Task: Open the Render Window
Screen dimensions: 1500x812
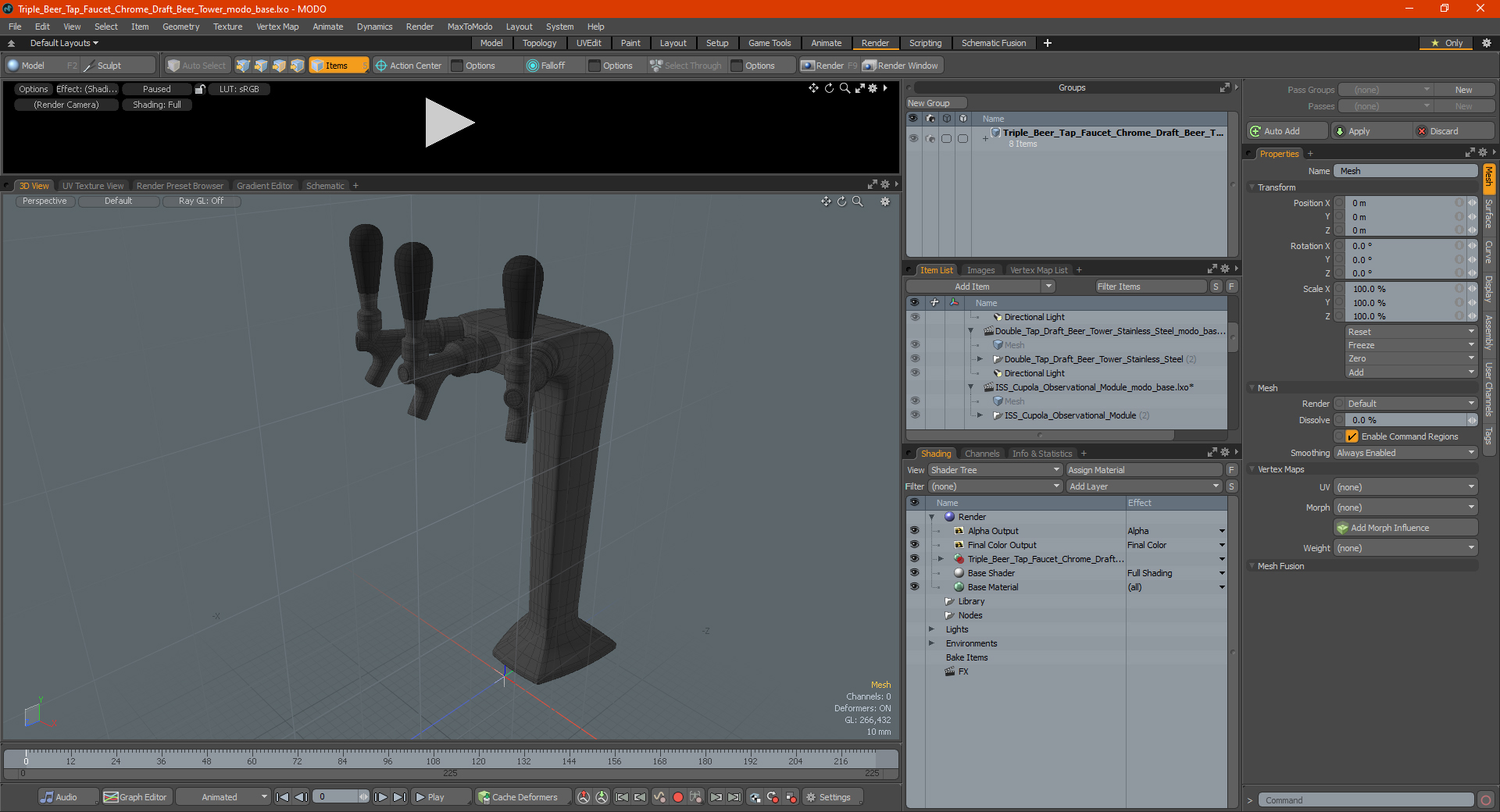Action: 902,66
